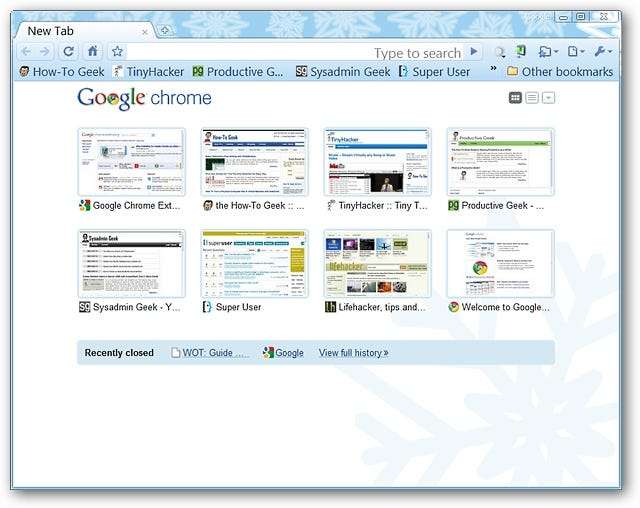The width and height of the screenshot is (640, 508).
Task: Open the How-To Geek bookmark
Action: tap(62, 72)
